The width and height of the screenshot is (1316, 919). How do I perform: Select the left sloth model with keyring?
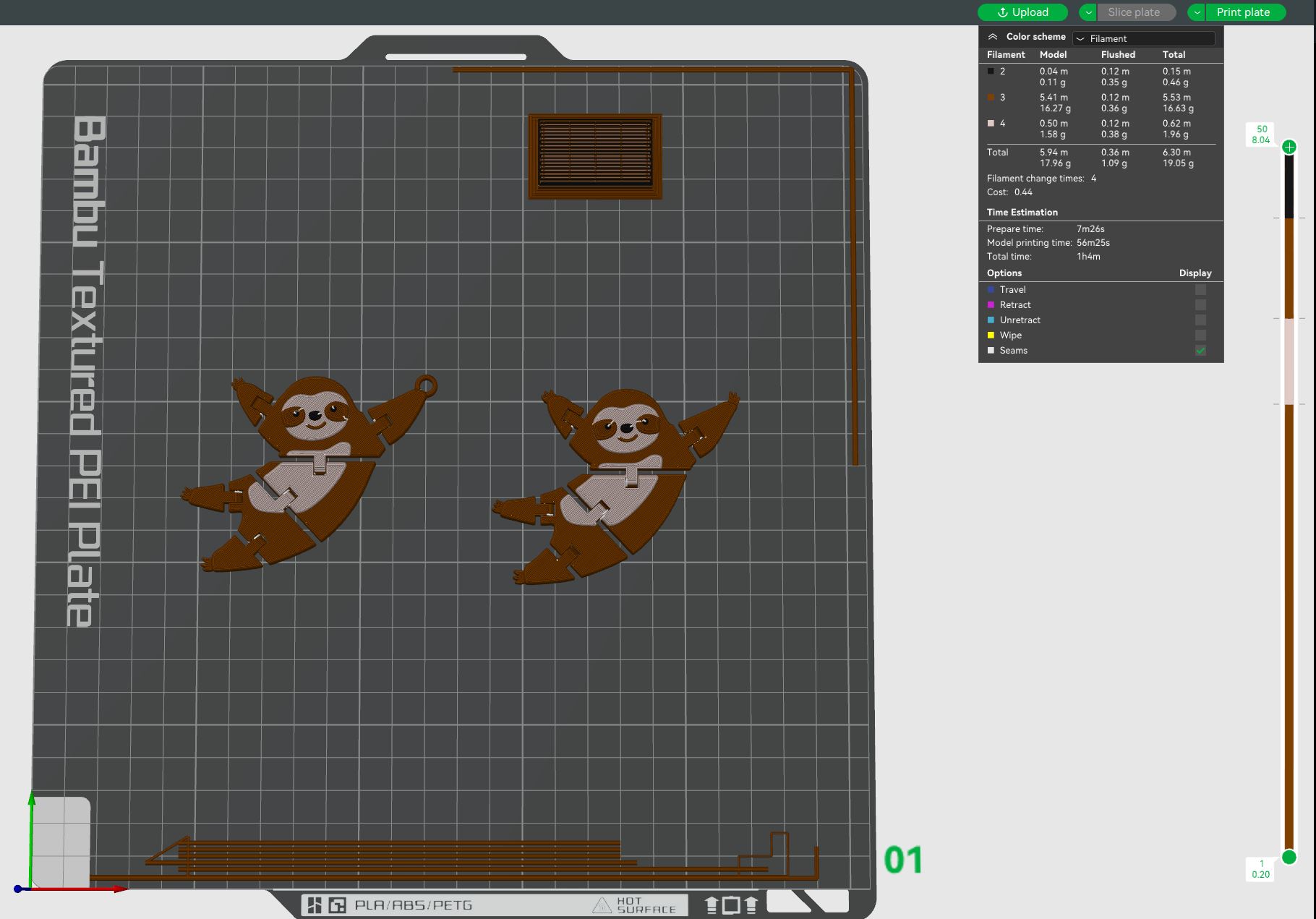click(x=307, y=474)
